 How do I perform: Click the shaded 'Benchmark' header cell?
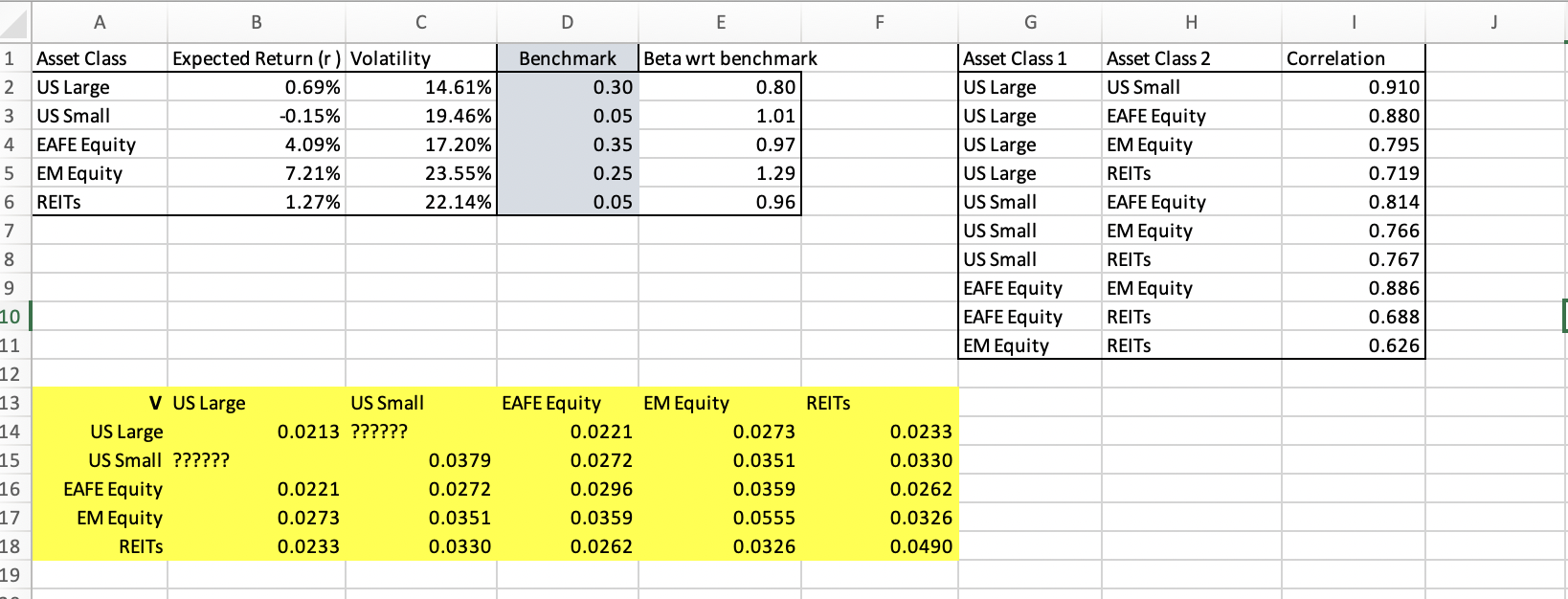[568, 58]
